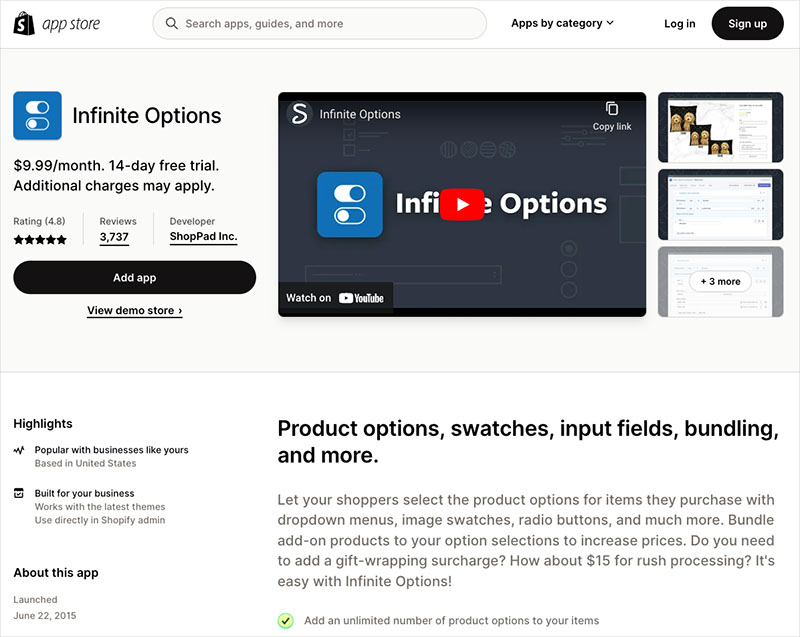Viewport: 800px width, 637px height.
Task: Click the Sign up button
Action: (x=747, y=23)
